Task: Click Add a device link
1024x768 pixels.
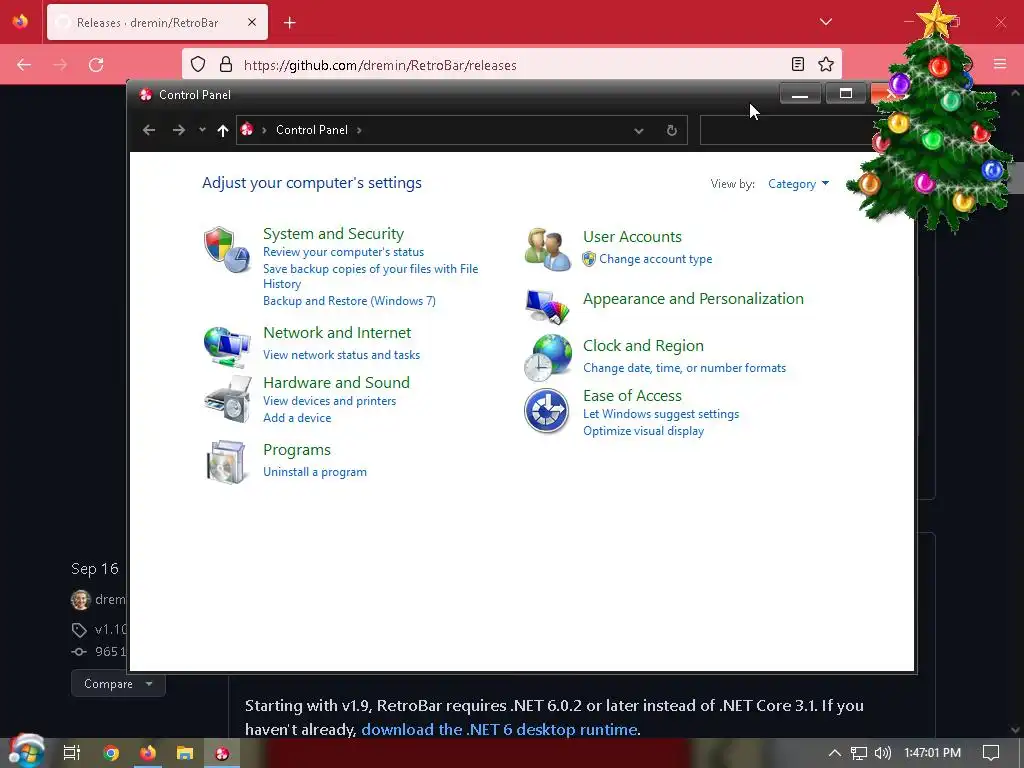Action: (x=296, y=418)
